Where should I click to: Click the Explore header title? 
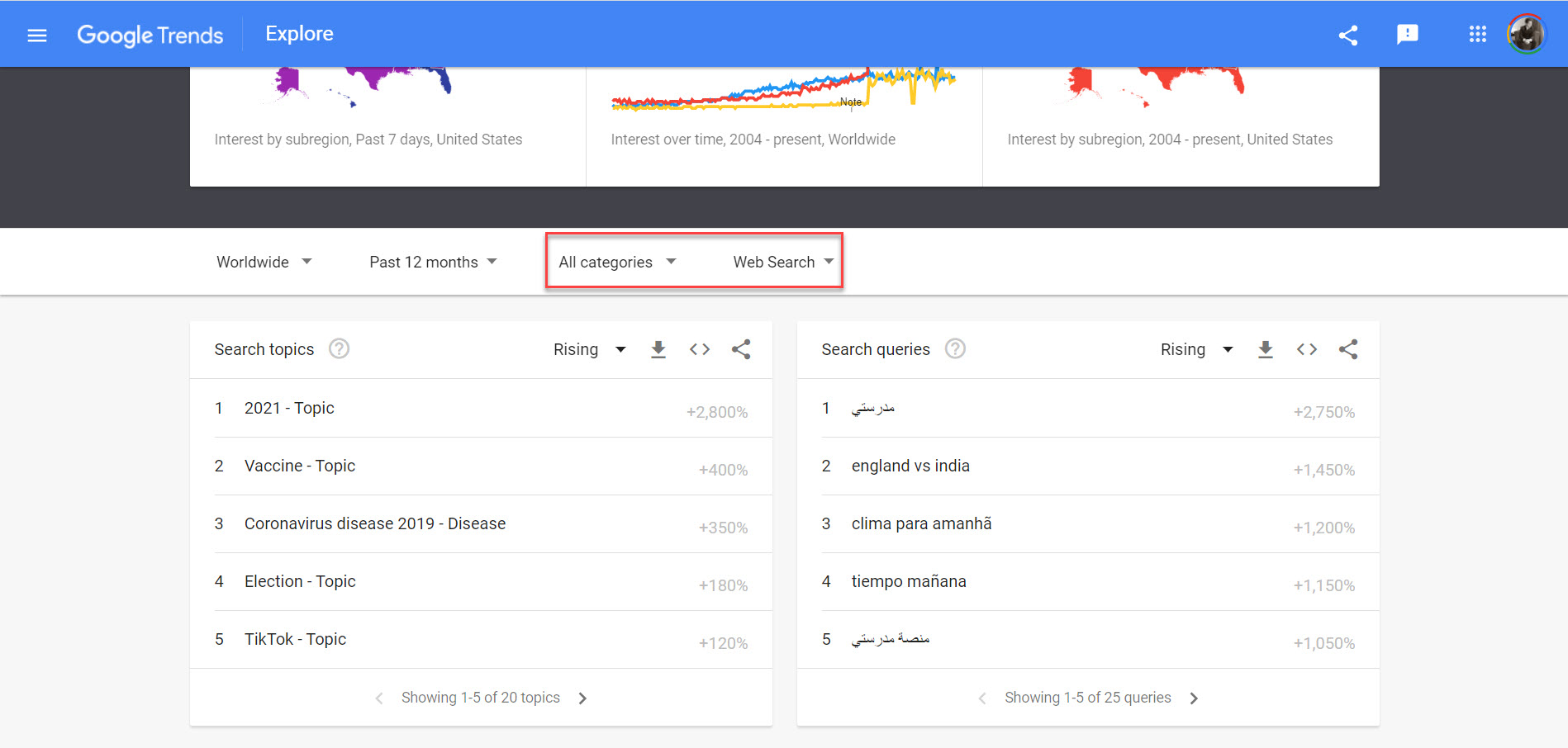point(298,33)
